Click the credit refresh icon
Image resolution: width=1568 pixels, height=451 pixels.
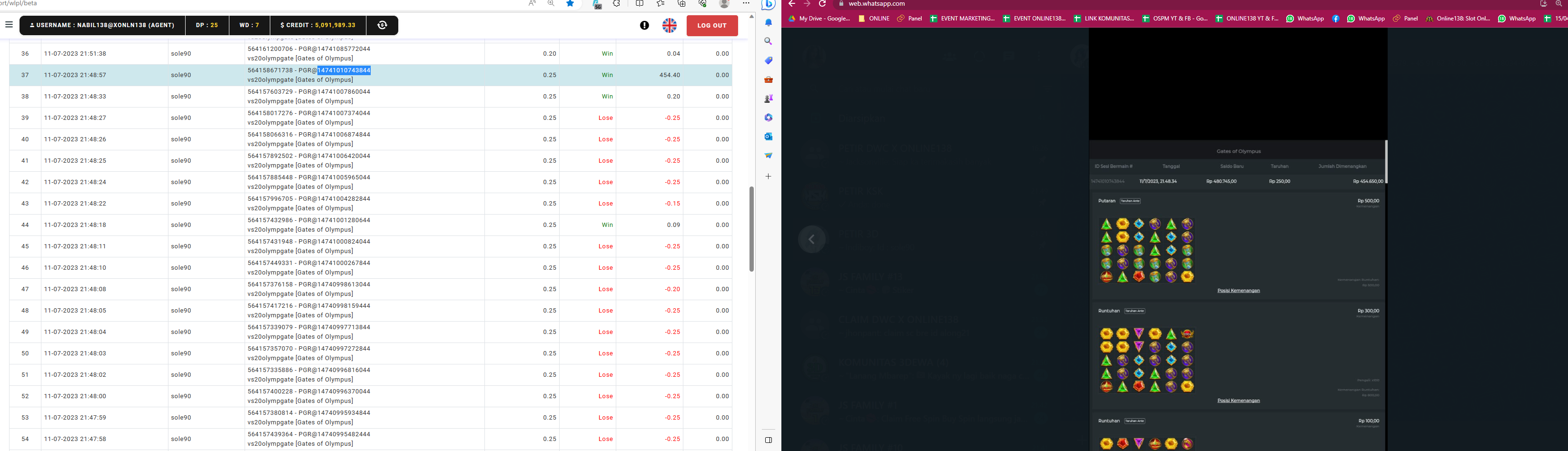(382, 25)
